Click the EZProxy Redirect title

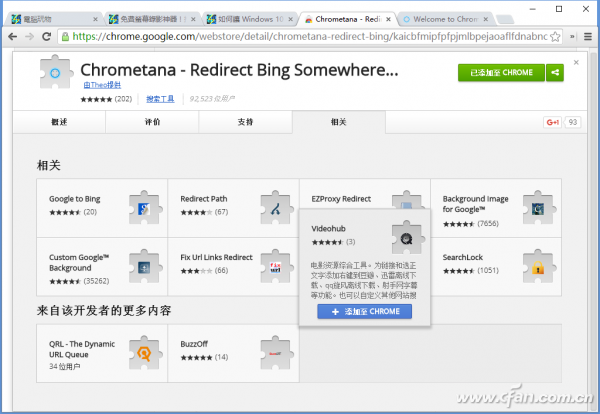point(341,199)
